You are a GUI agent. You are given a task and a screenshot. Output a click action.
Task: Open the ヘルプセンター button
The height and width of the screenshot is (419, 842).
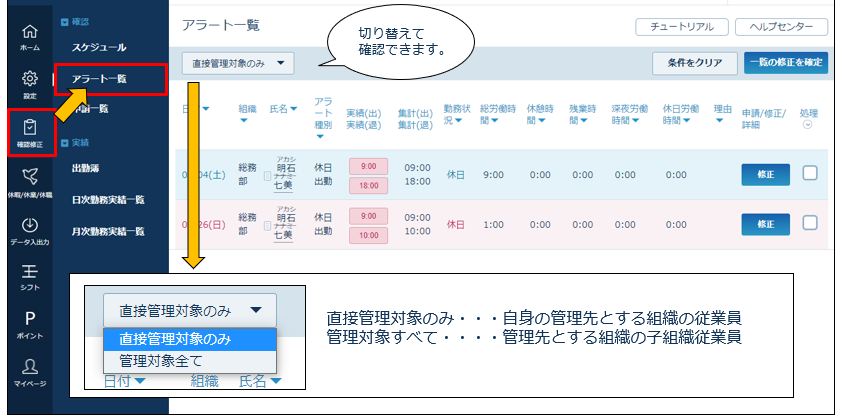[x=781, y=27]
